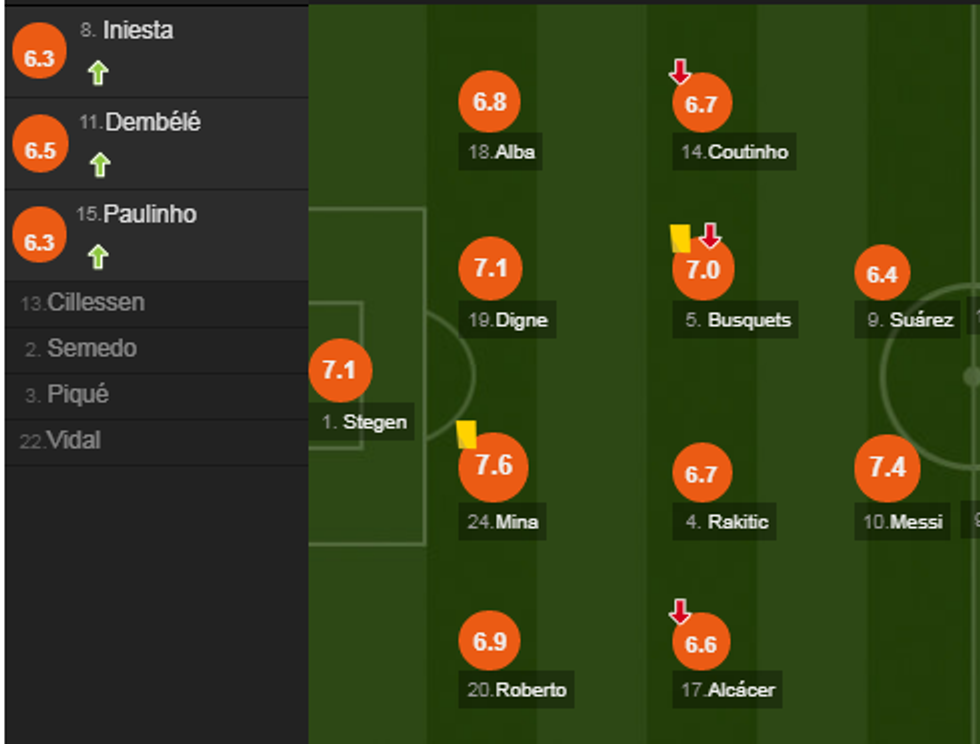Click Alba's 6.8 rating badge
Image resolution: width=980 pixels, height=744 pixels.
click(x=490, y=102)
